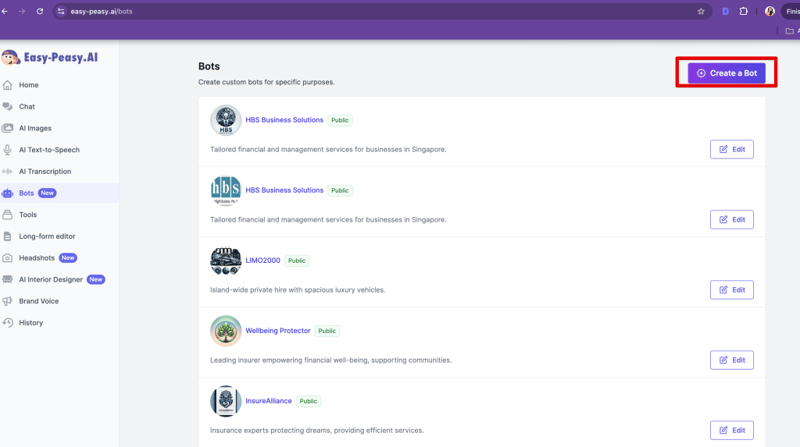Viewport: 800px width, 447px height.
Task: Select the AI Images sidebar icon
Action: (8, 128)
